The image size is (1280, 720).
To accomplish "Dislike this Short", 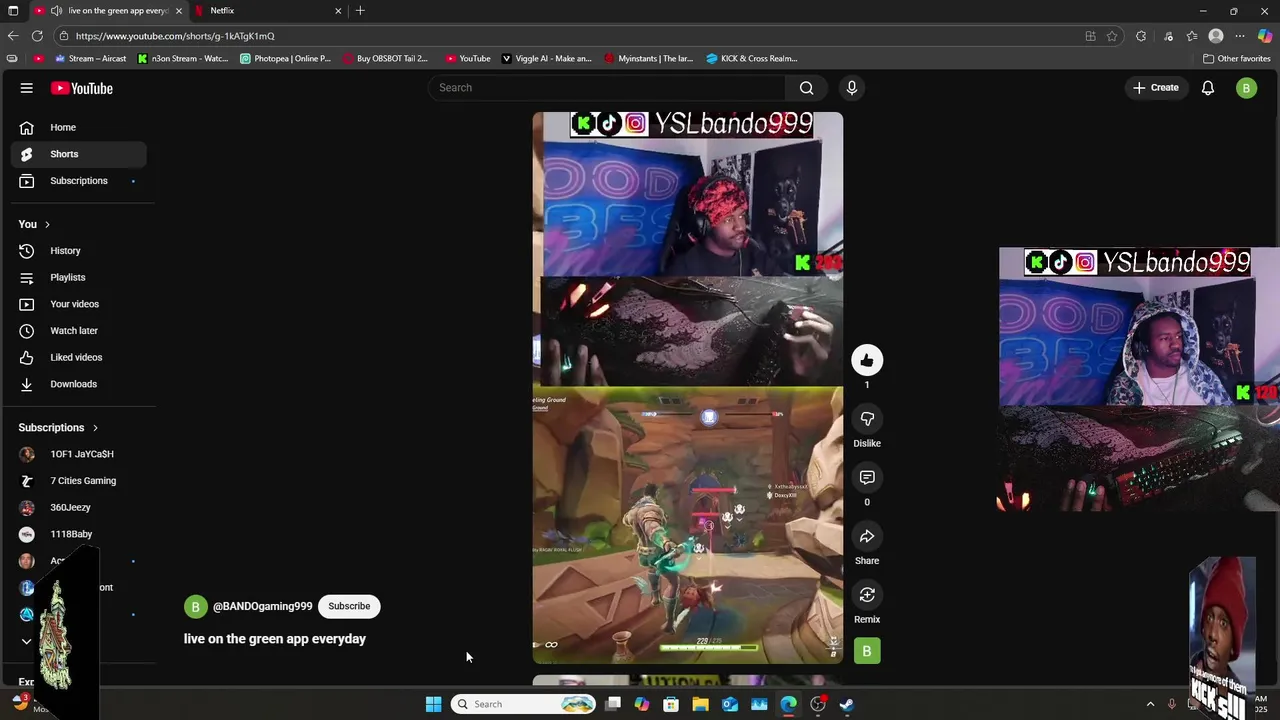I will click(867, 419).
